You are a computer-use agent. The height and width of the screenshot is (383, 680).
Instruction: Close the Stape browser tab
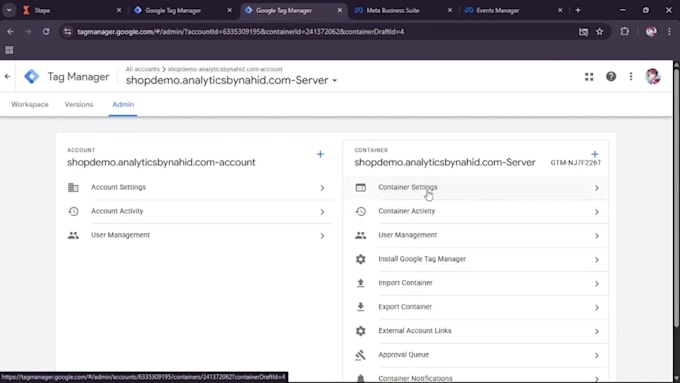point(119,10)
